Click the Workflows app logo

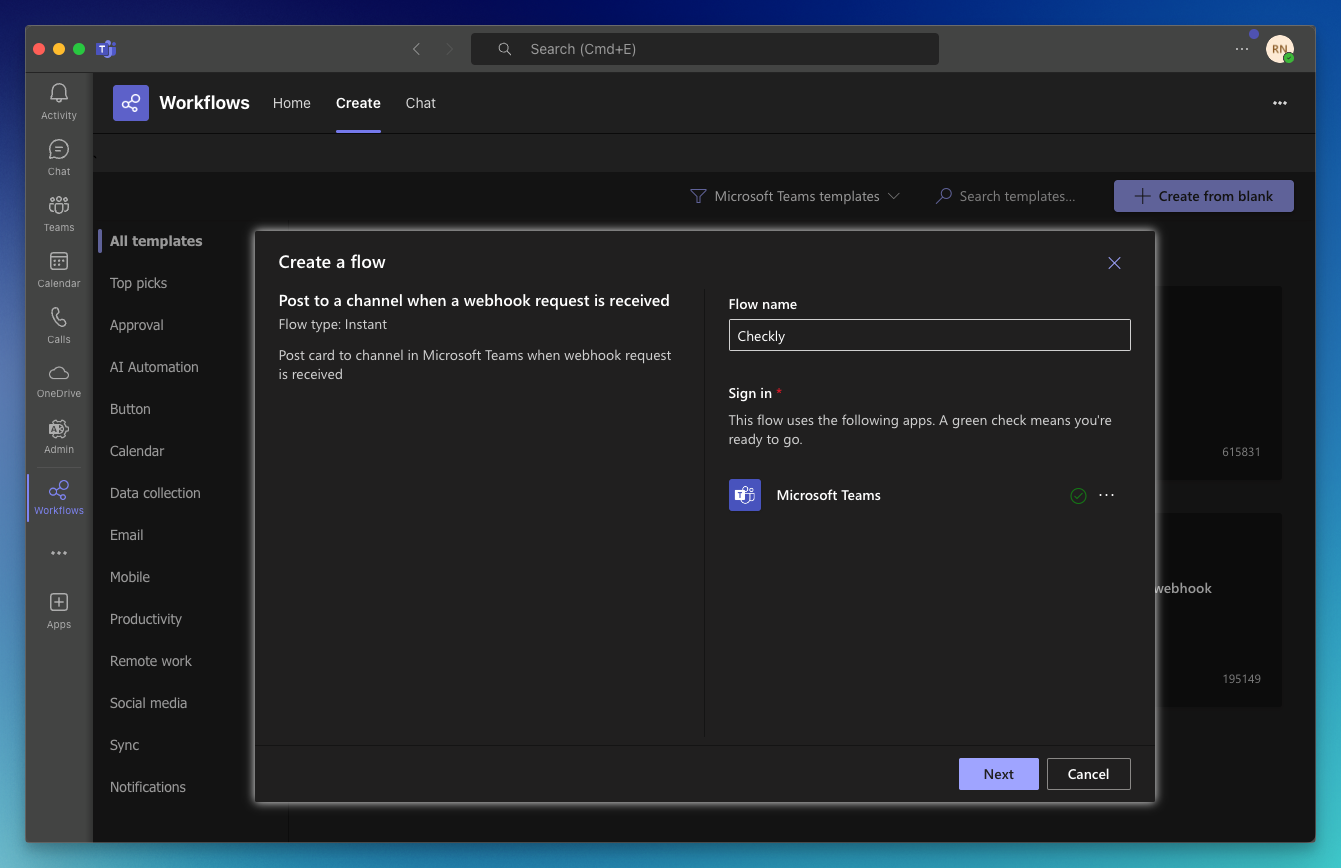tap(131, 103)
